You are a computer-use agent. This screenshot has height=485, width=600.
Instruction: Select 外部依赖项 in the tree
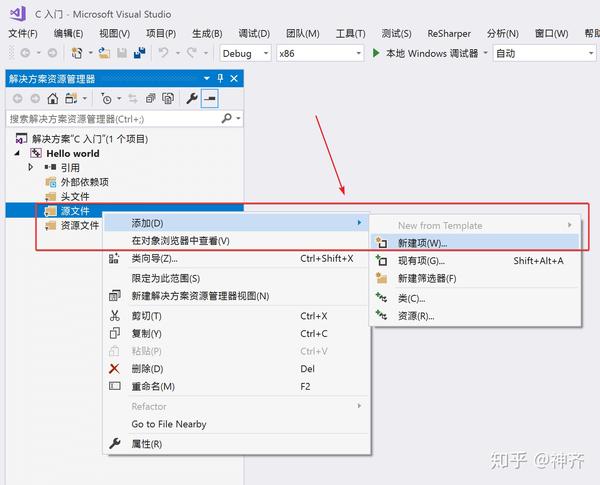(84, 182)
